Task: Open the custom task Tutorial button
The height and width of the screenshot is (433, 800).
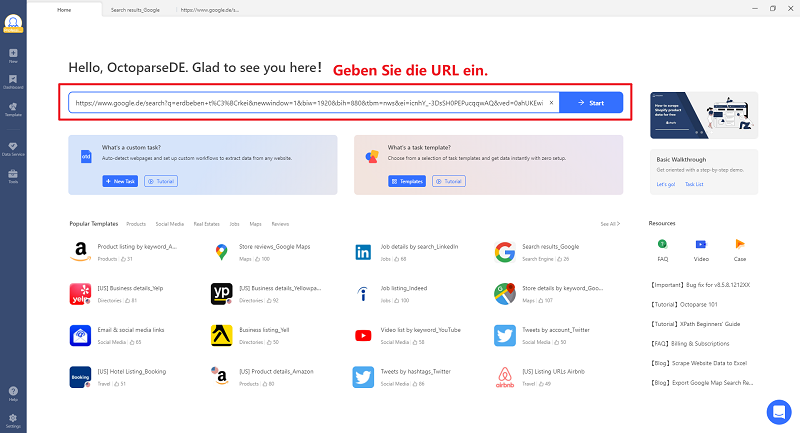Action: tap(161, 181)
